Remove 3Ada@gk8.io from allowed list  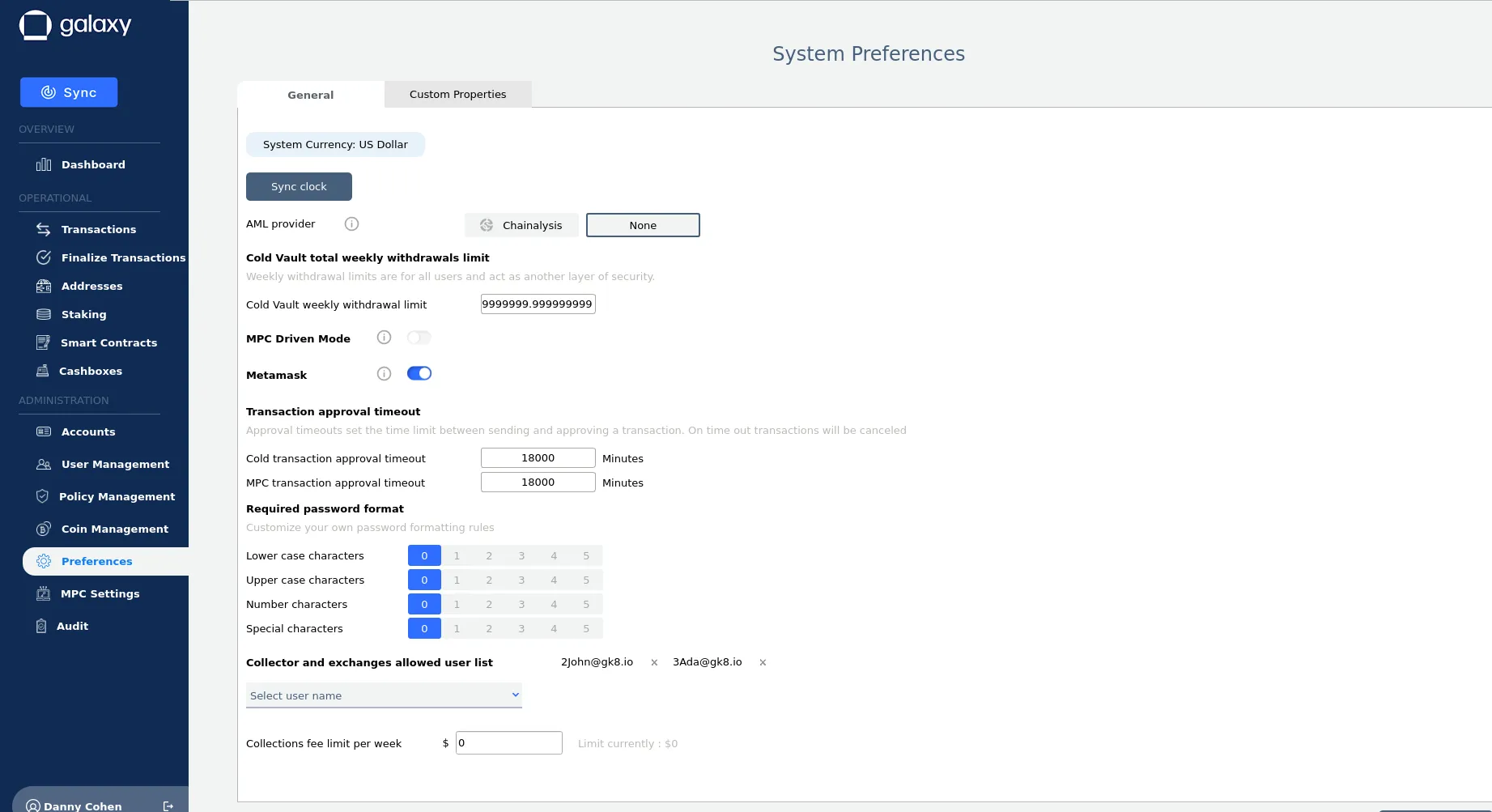[x=763, y=662]
